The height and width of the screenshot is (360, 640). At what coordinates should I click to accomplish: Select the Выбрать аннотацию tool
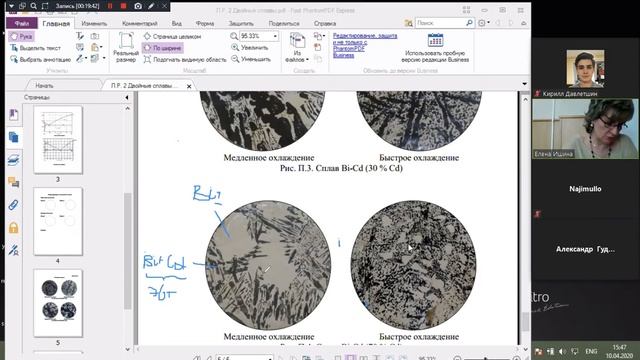tap(40, 59)
